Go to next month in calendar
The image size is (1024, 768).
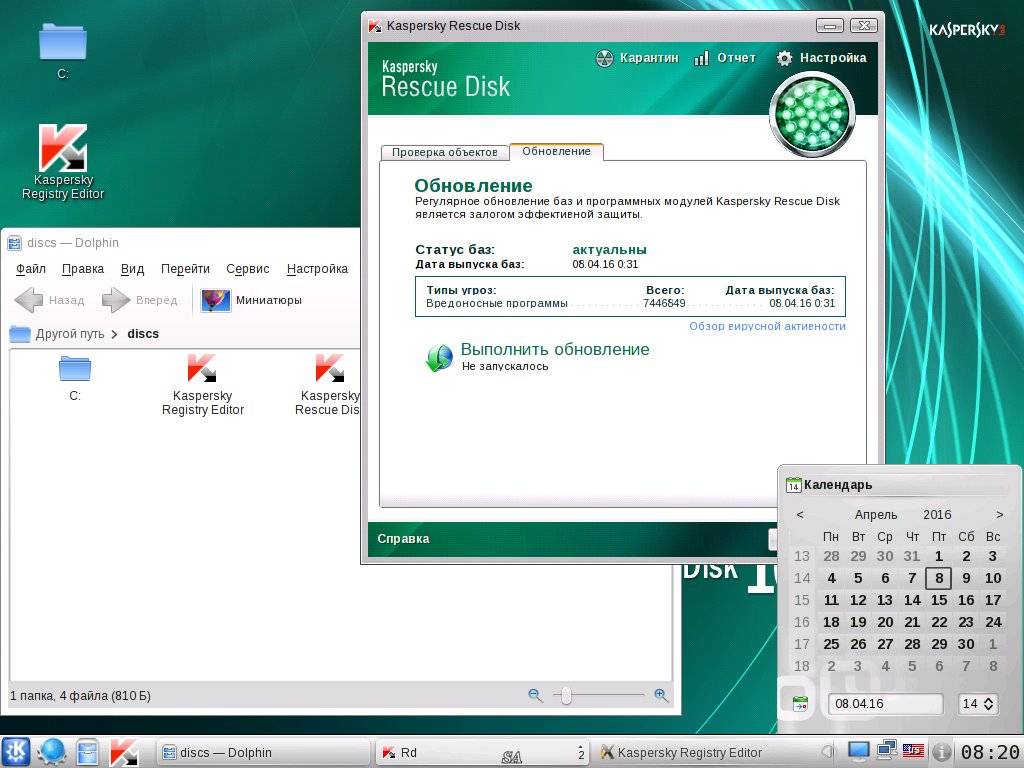click(x=1000, y=515)
